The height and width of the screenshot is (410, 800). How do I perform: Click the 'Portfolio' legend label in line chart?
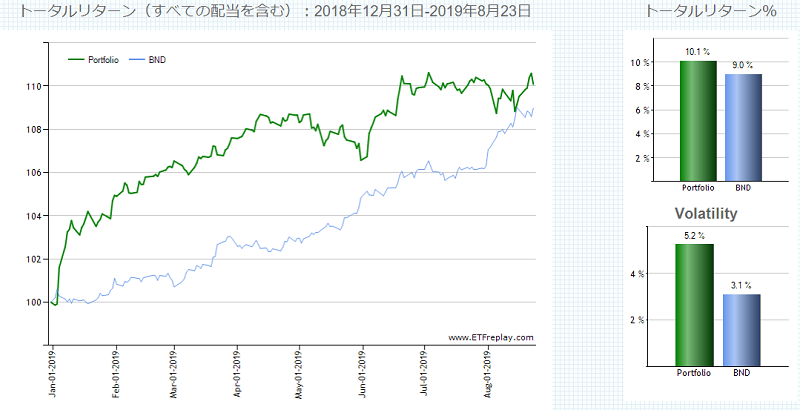point(104,60)
